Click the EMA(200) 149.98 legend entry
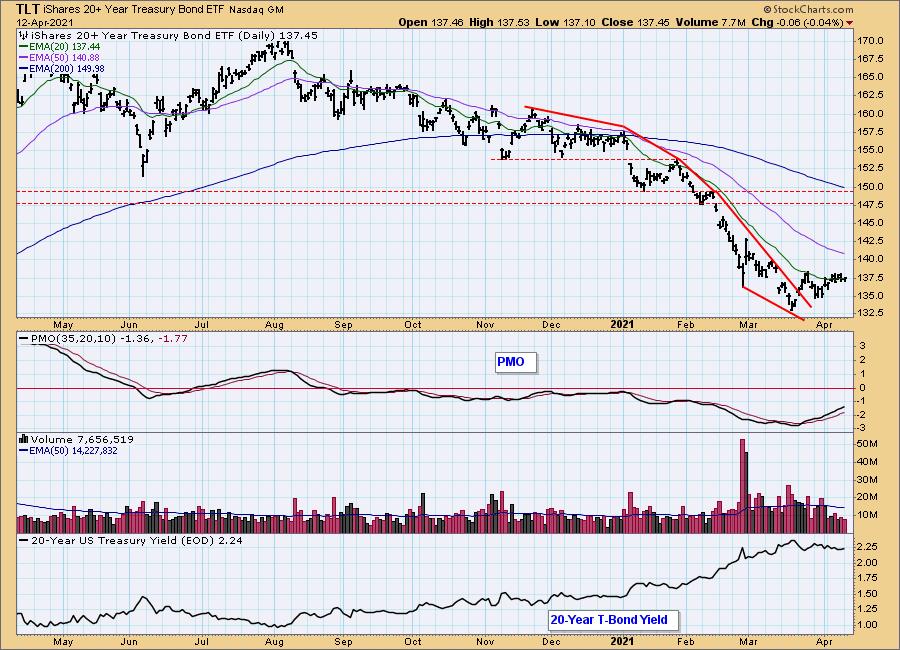 (67, 69)
